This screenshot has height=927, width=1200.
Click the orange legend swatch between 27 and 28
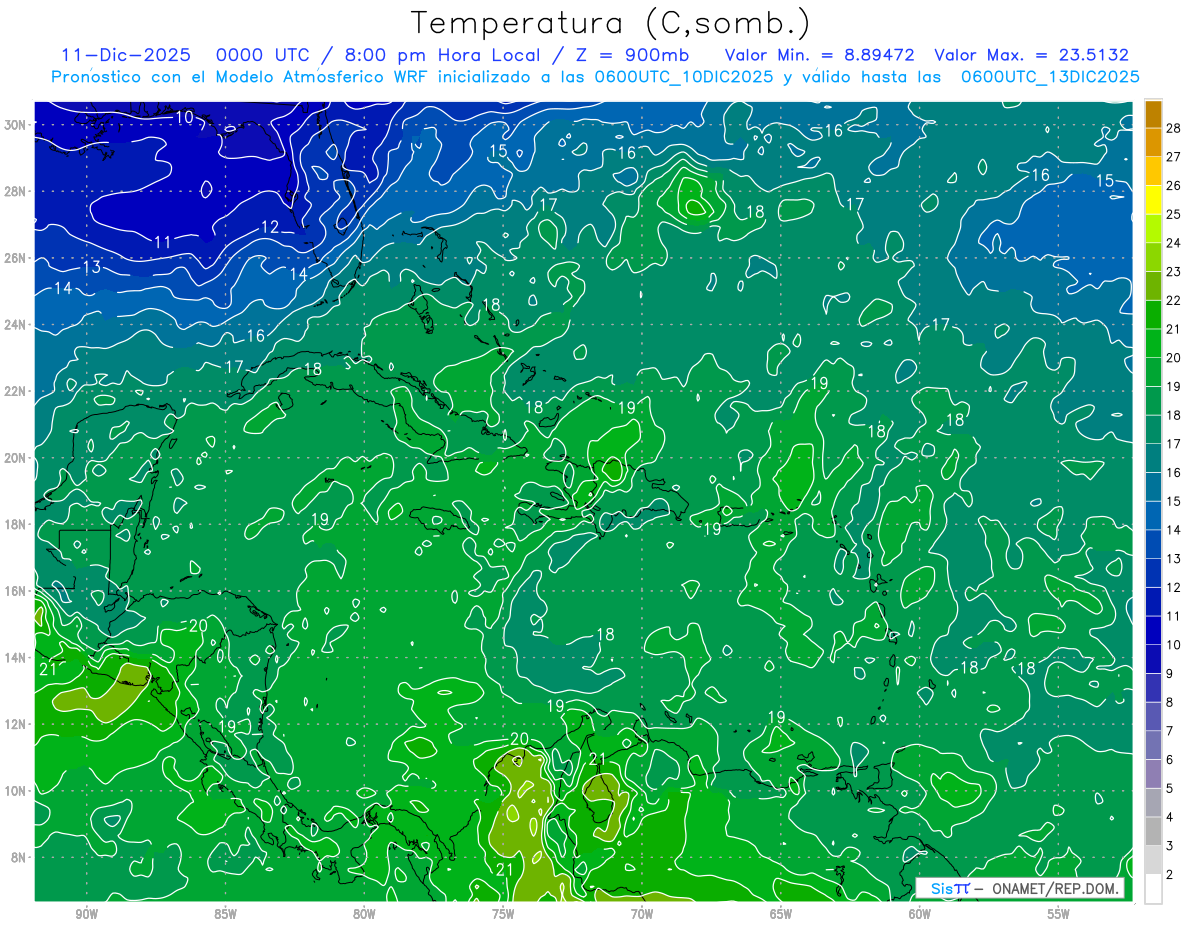point(1153,143)
